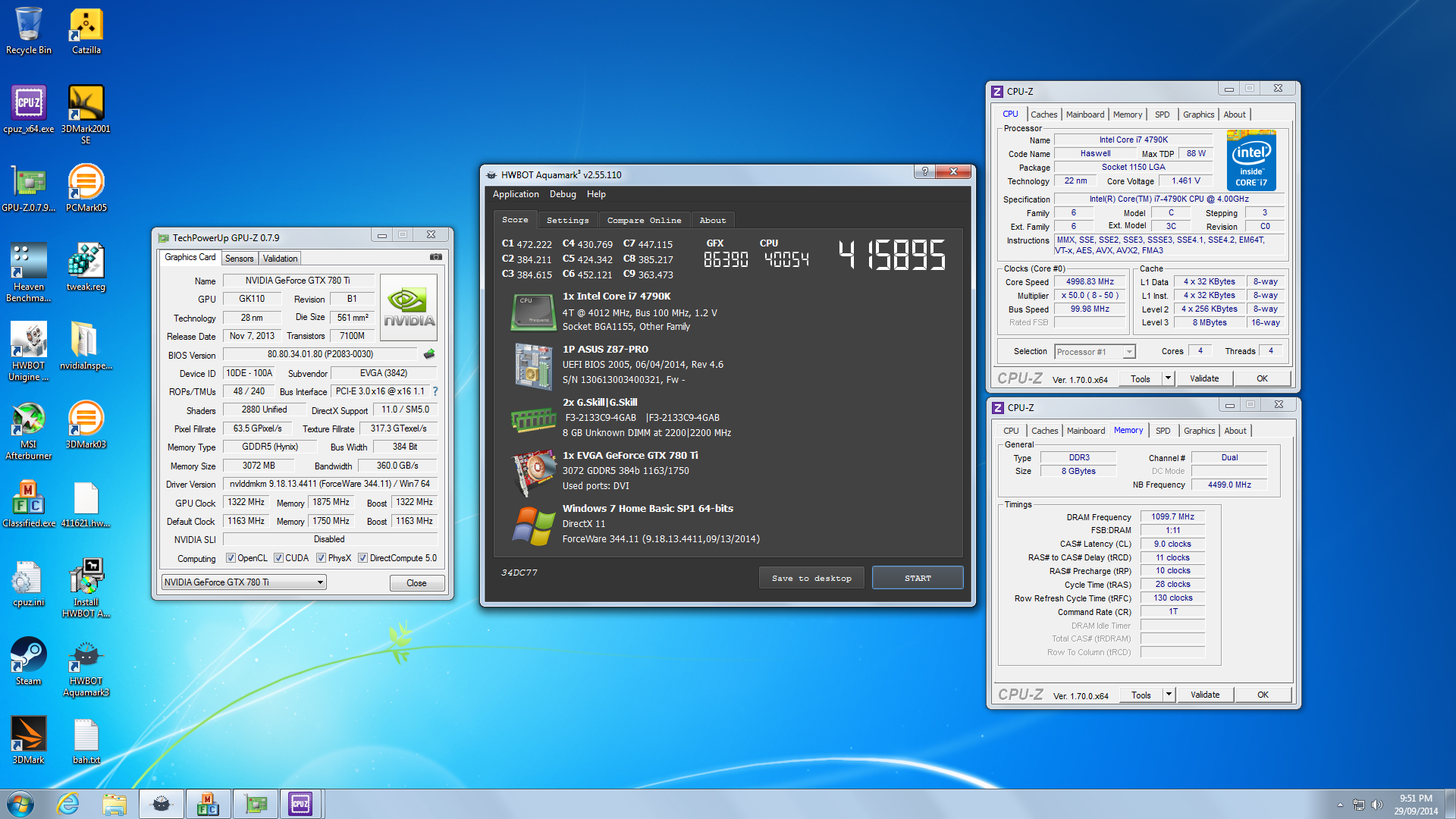Click the Aquamark window help question button
Viewport: 1456px width, 819px height.
924,171
